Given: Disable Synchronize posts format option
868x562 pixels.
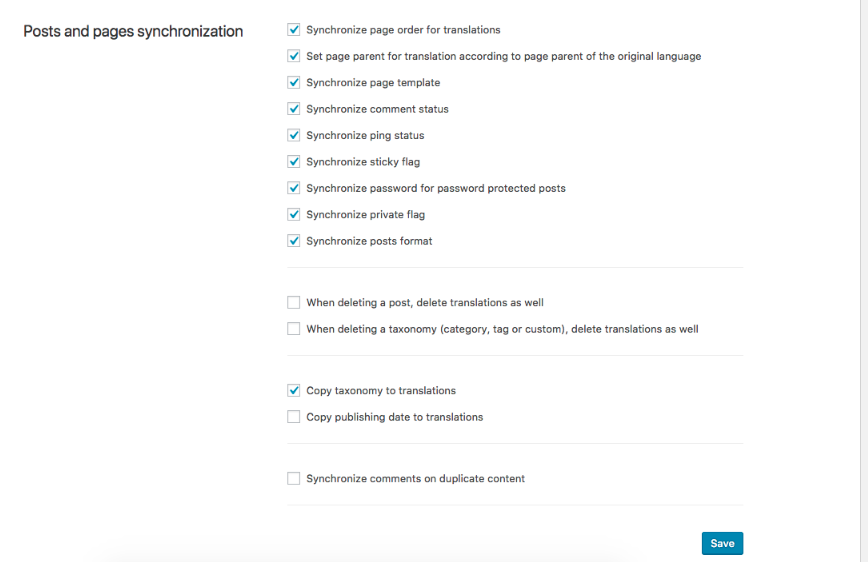Looking at the screenshot, I should [x=294, y=241].
